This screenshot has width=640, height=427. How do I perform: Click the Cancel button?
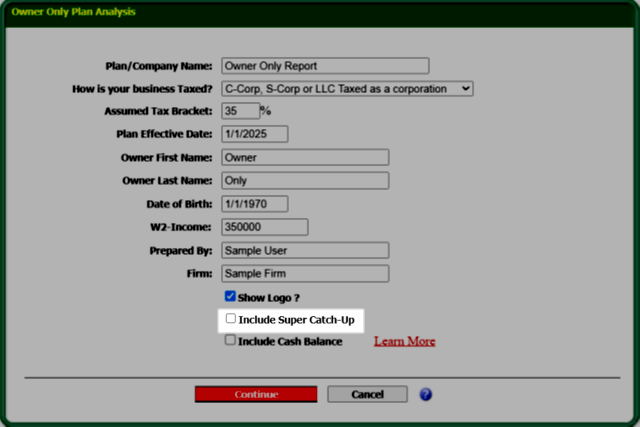pos(368,394)
